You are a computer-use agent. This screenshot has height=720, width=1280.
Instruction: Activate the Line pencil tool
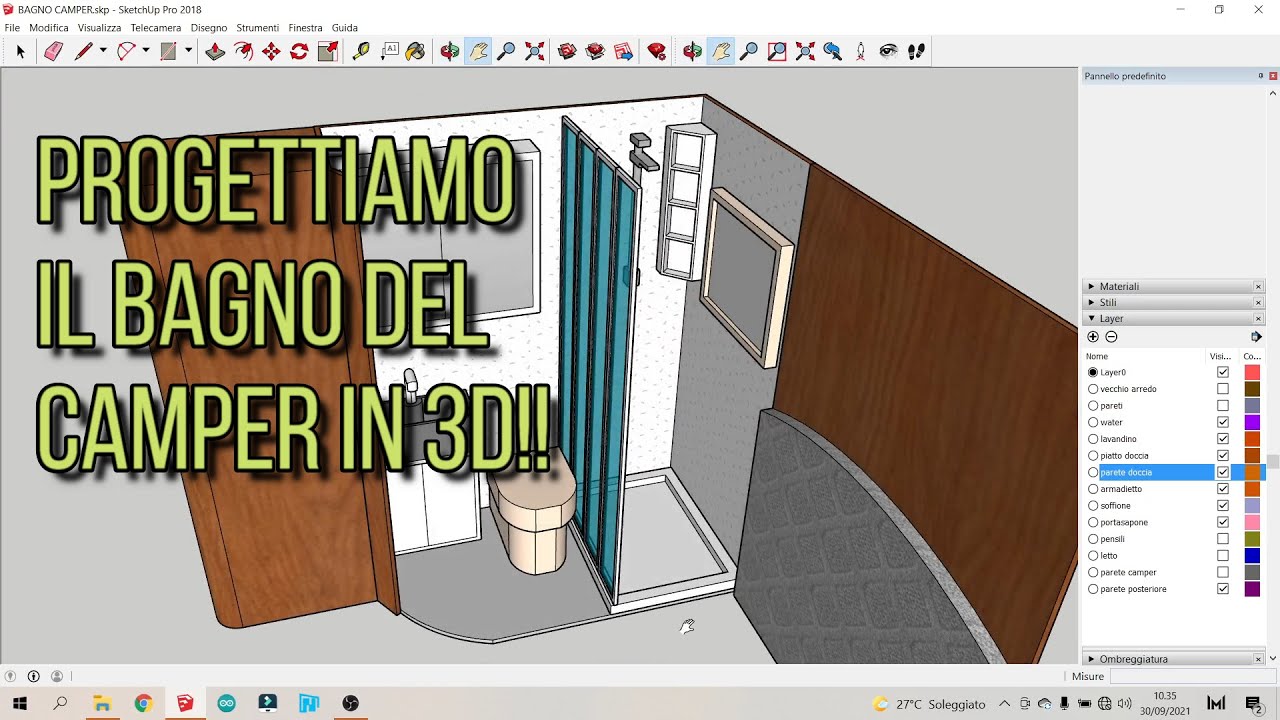point(83,51)
